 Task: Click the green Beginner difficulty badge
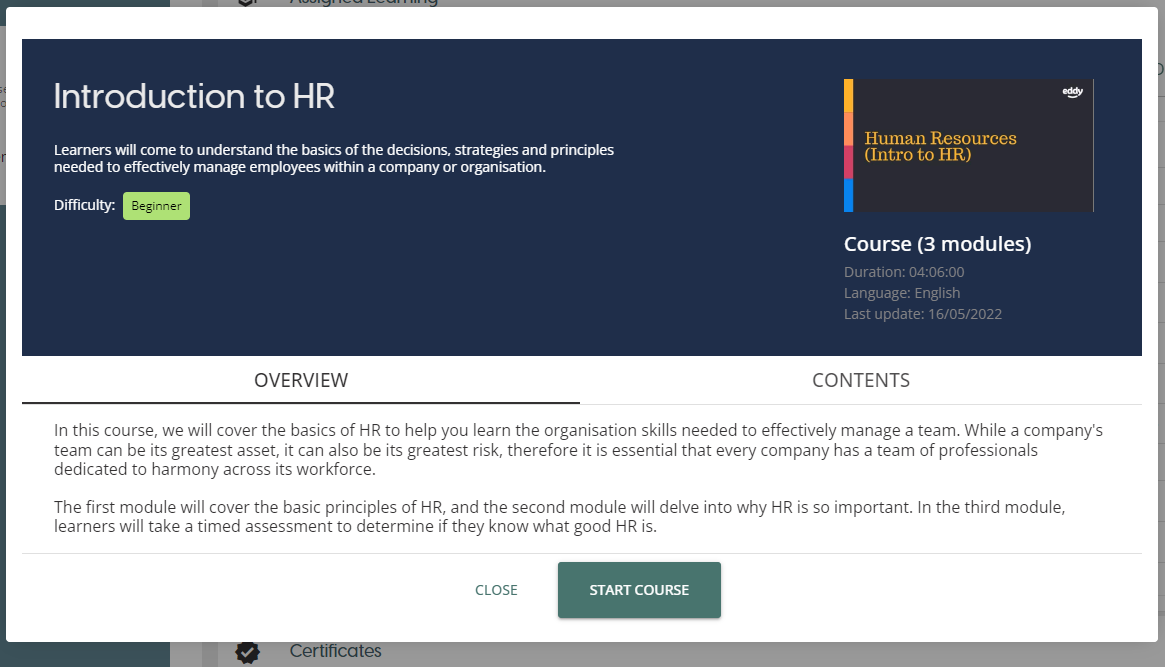tap(156, 206)
